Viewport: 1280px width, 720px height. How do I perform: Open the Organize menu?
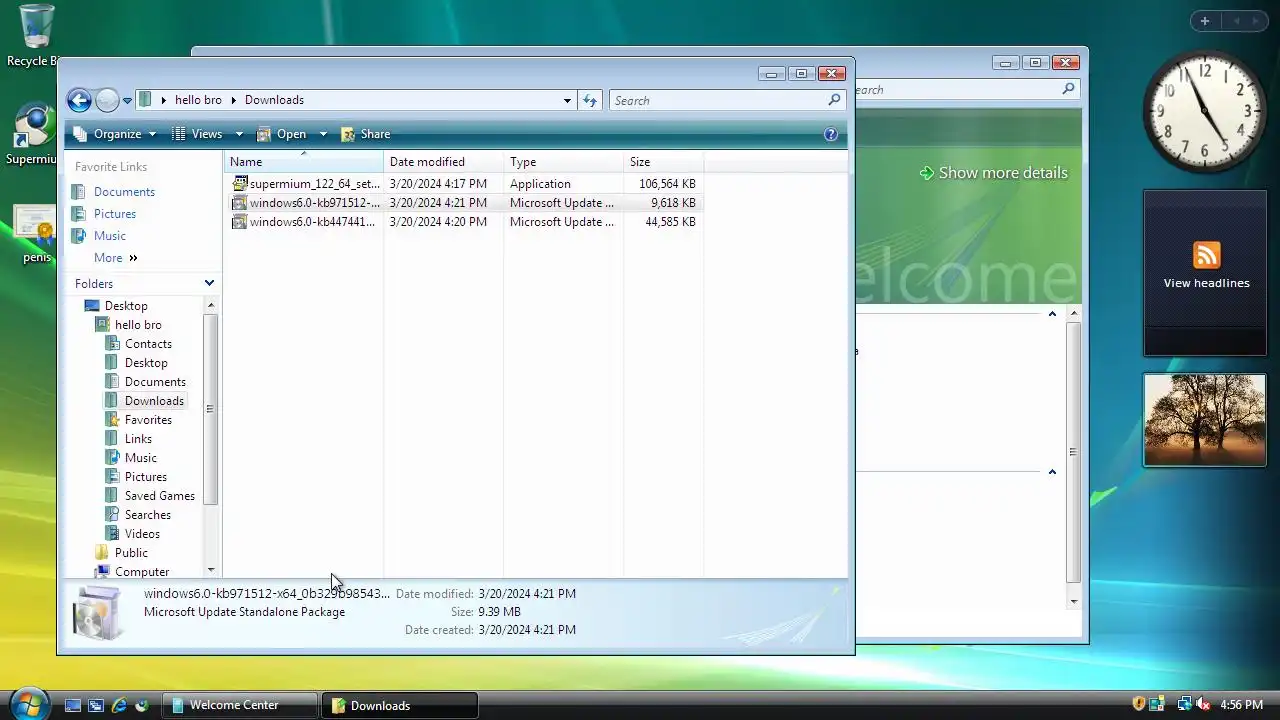pyautogui.click(x=115, y=134)
